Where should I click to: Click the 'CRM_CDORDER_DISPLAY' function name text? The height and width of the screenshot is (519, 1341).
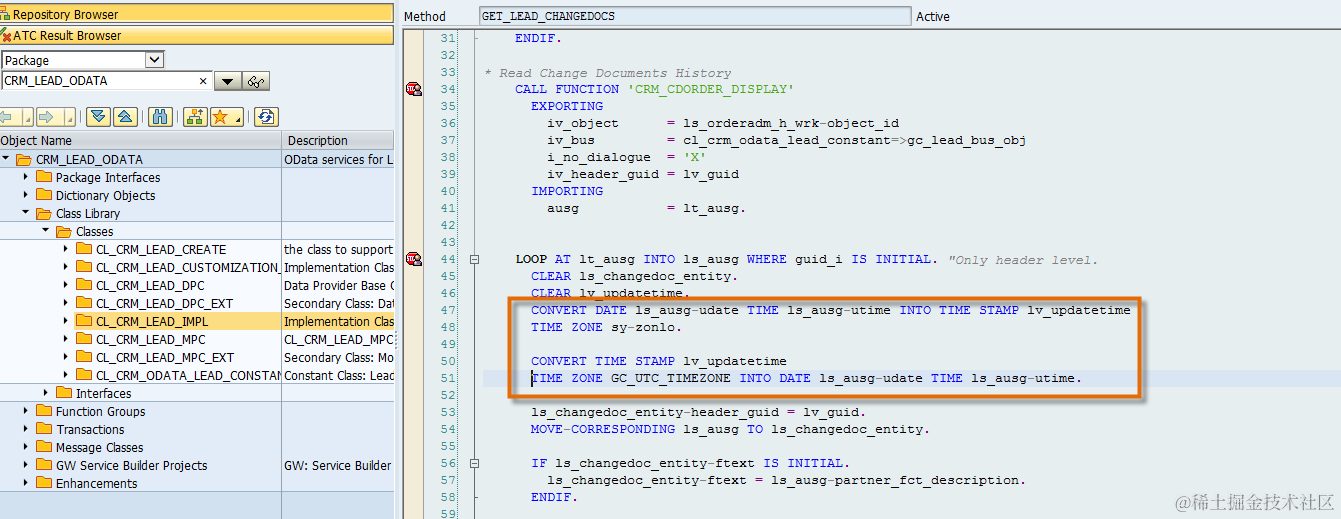[x=710, y=89]
